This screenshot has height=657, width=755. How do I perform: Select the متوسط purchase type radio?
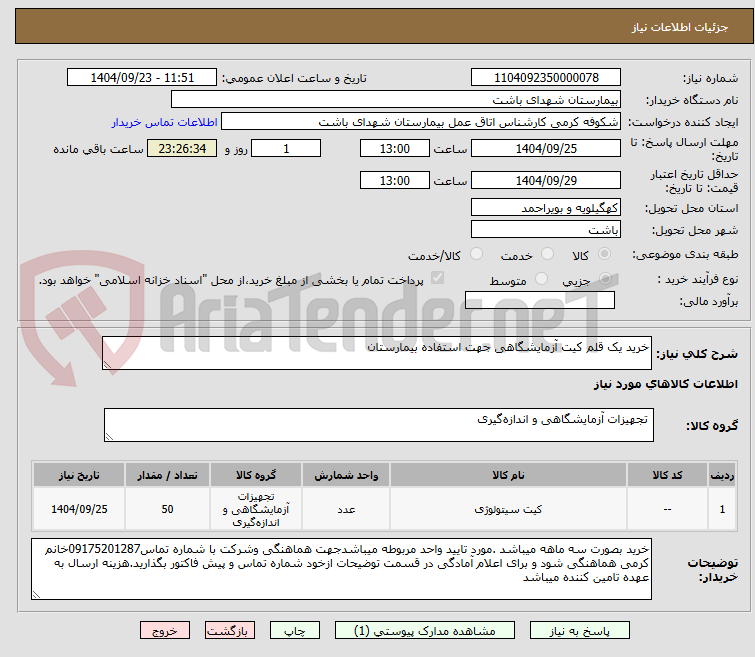pyautogui.click(x=541, y=279)
